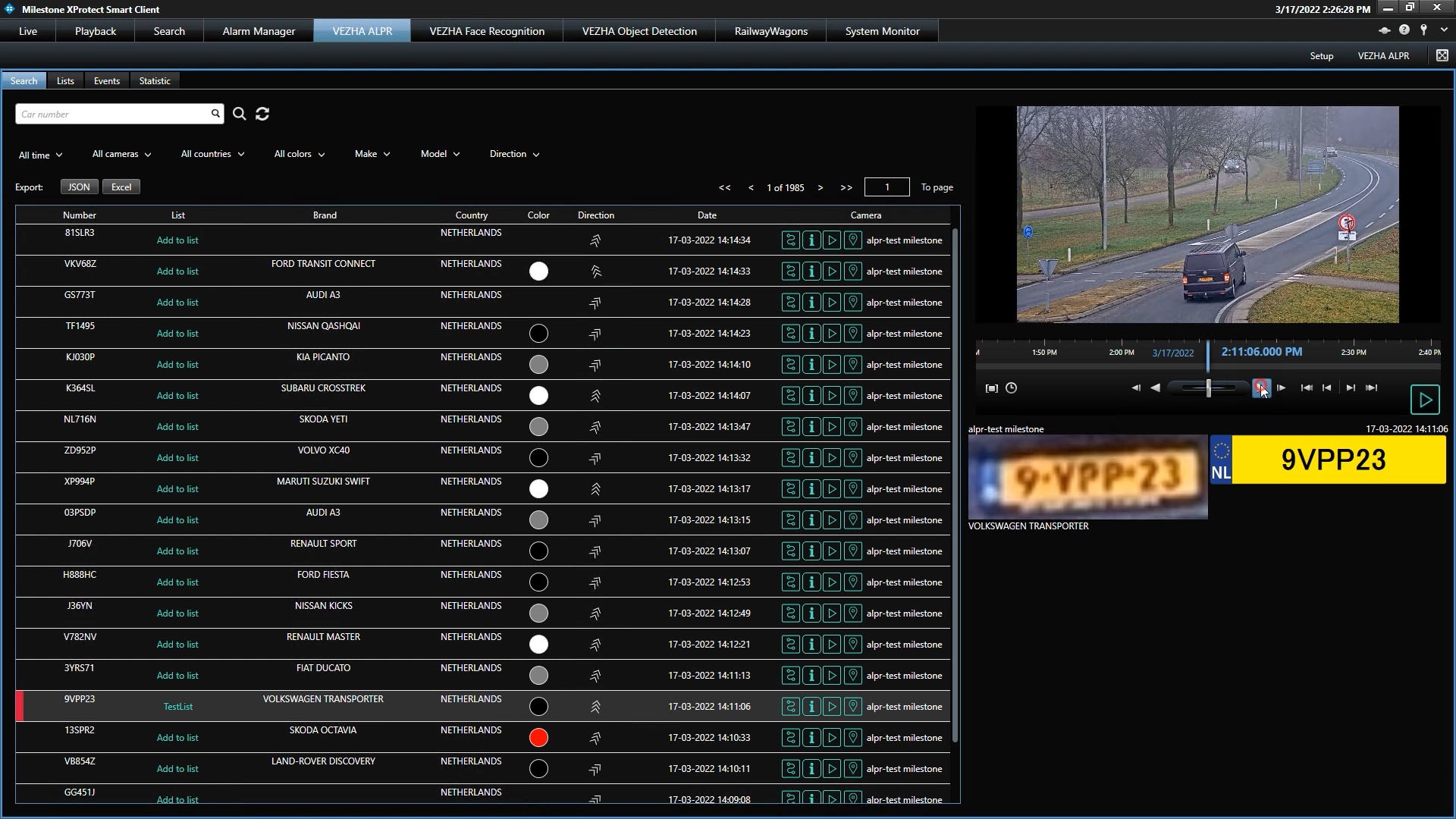Expand the Make filter

tap(372, 154)
